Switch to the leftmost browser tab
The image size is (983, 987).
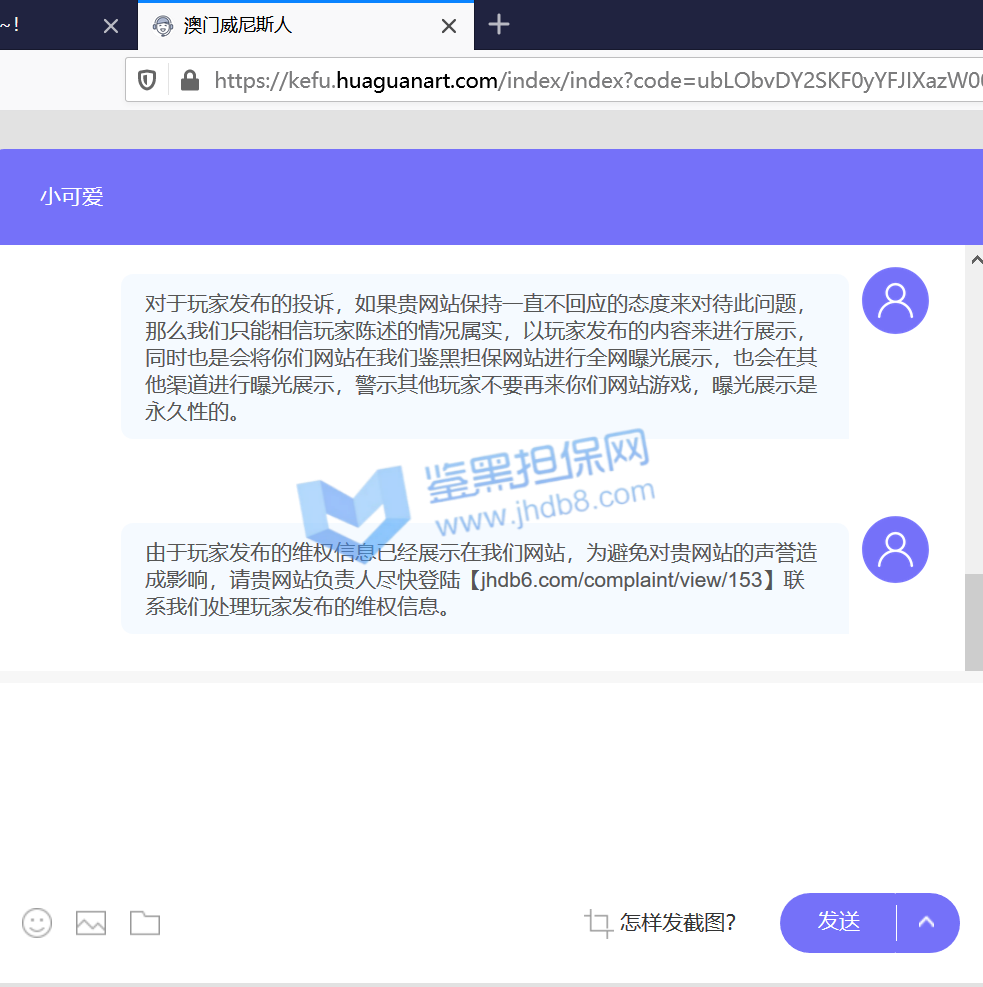[x=40, y=26]
